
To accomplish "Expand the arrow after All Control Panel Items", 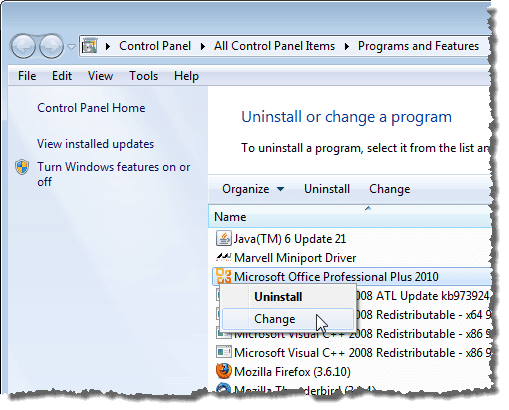I will [x=347, y=46].
